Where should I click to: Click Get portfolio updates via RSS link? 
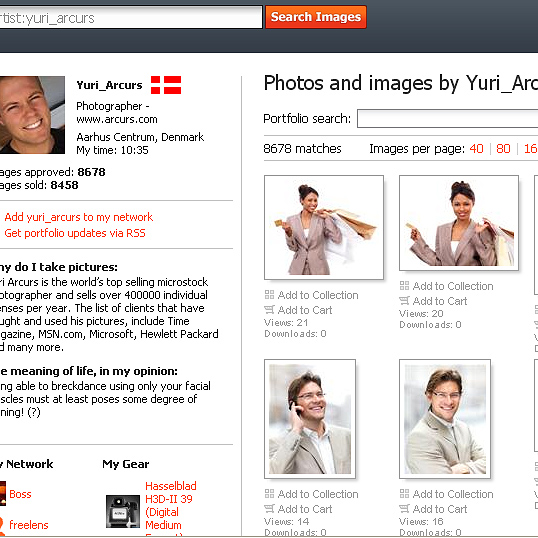pos(75,233)
